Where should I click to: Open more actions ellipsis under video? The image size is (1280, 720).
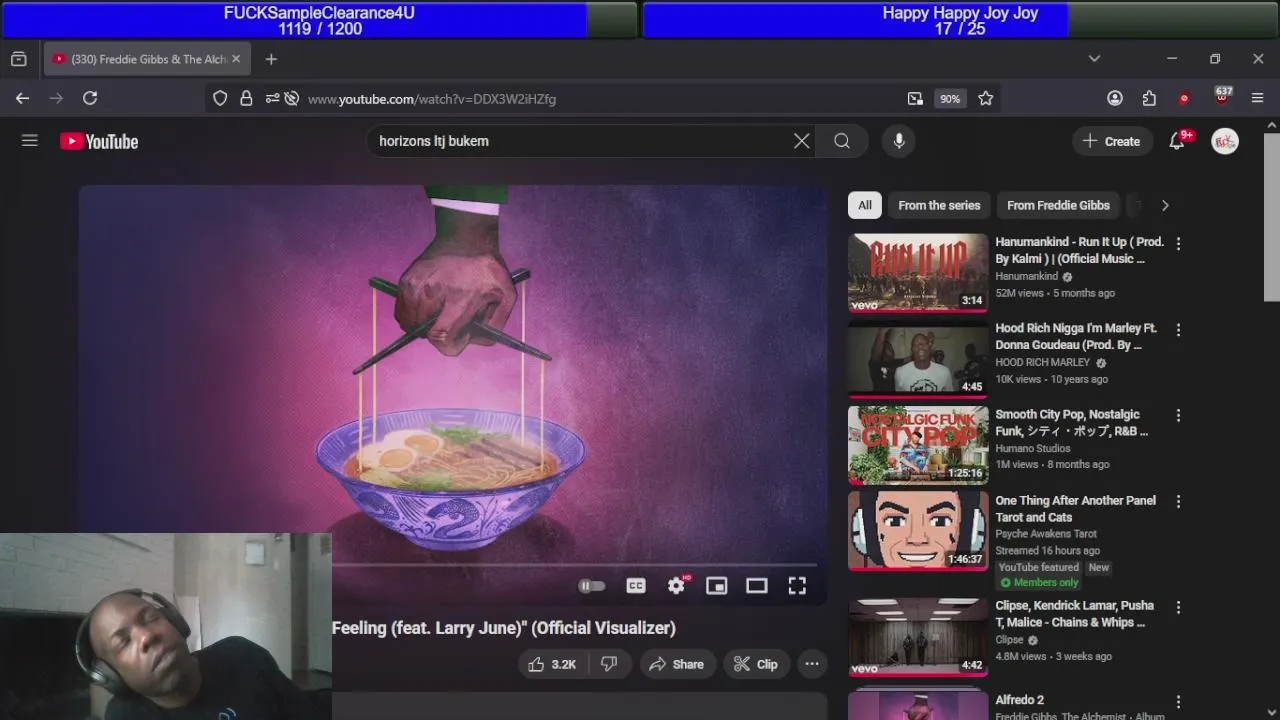(x=812, y=664)
